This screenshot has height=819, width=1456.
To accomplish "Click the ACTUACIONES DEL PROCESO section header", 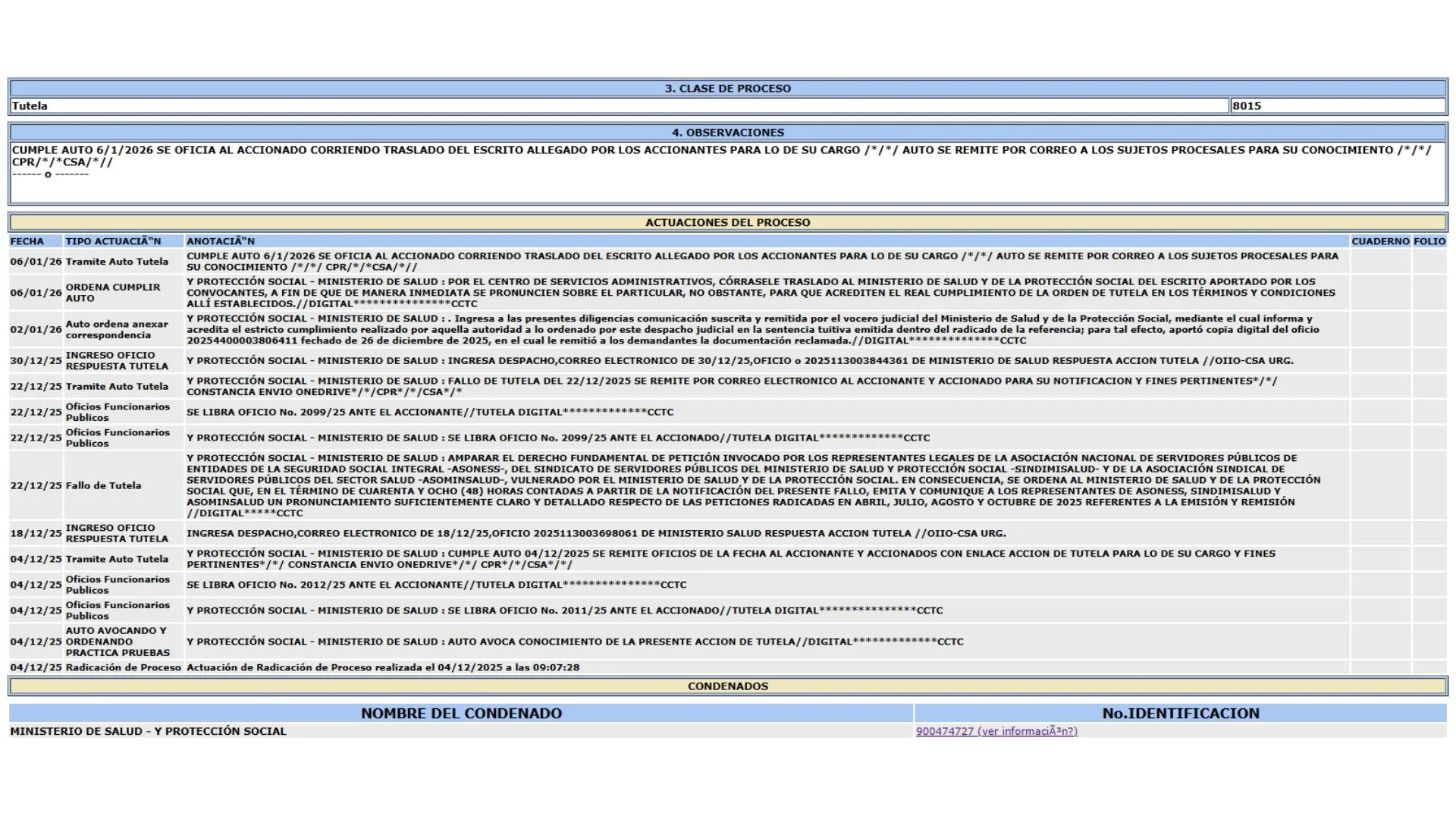I will (727, 222).
